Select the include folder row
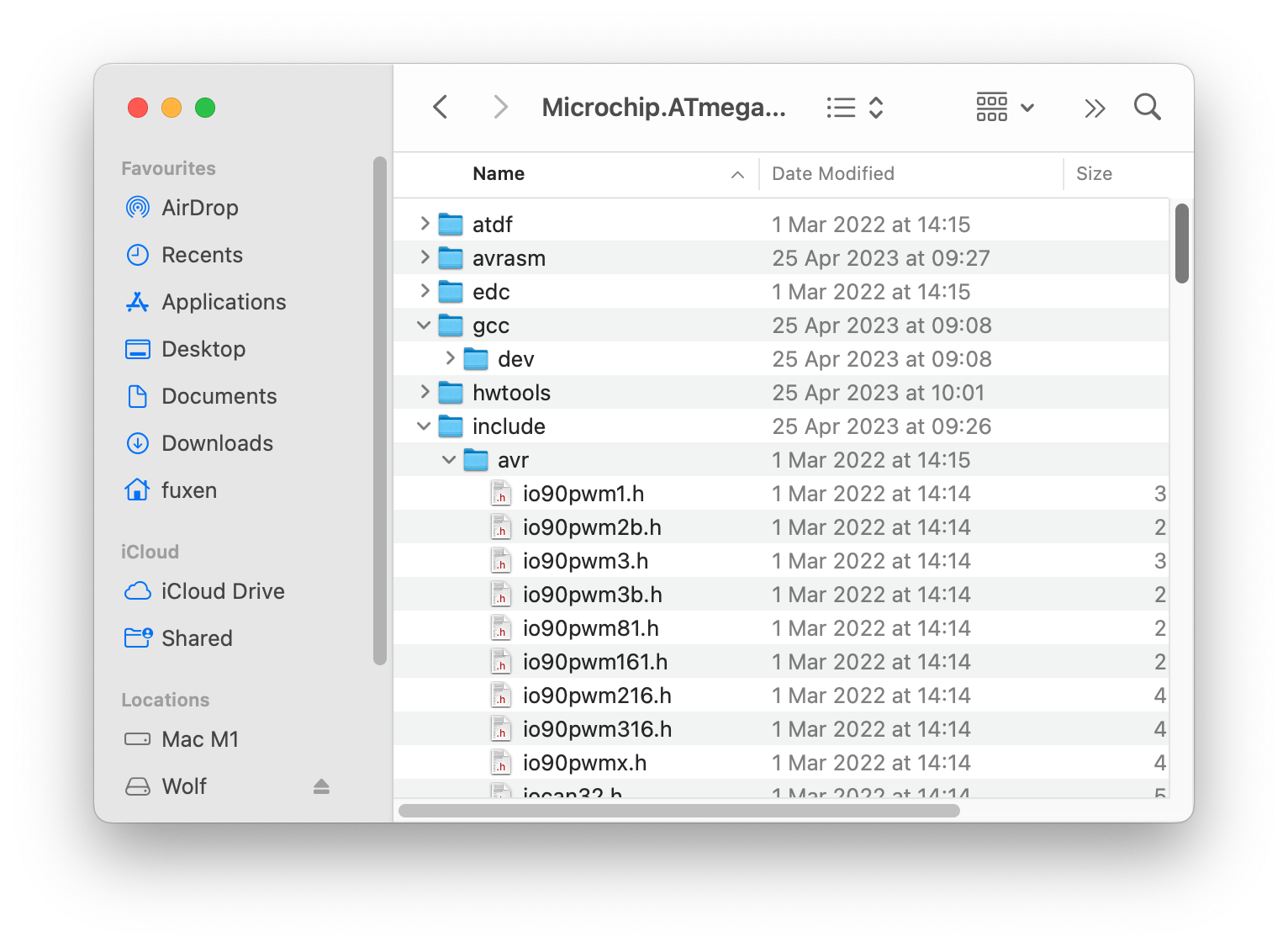The width and height of the screenshot is (1288, 947). point(781,426)
